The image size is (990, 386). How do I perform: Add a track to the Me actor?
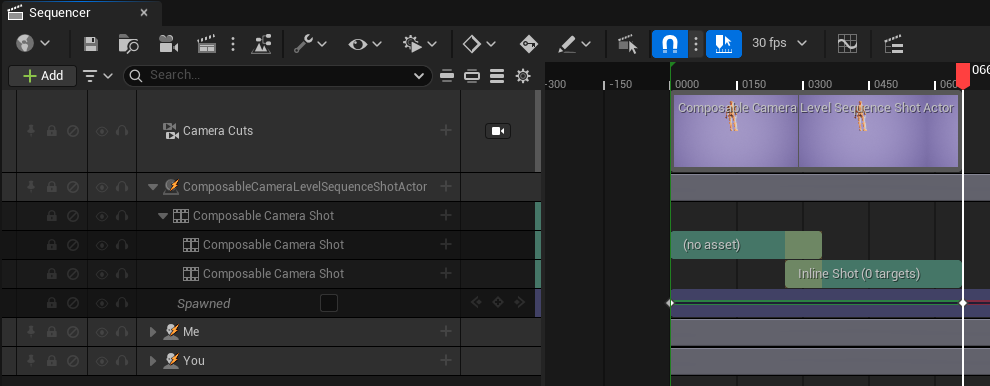(446, 331)
